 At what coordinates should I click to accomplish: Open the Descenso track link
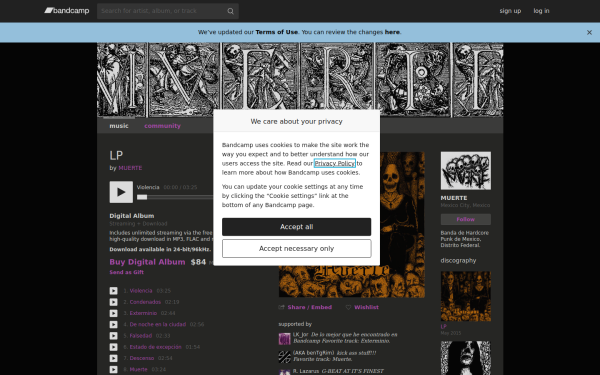pyautogui.click(x=142, y=359)
